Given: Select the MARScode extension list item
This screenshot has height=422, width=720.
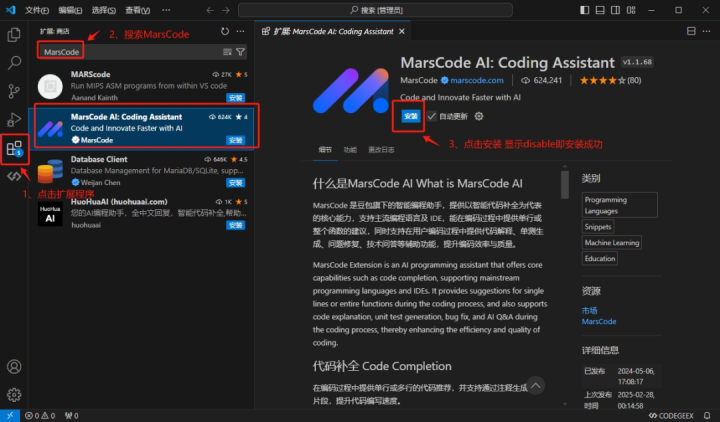Looking at the screenshot, I should click(x=141, y=86).
